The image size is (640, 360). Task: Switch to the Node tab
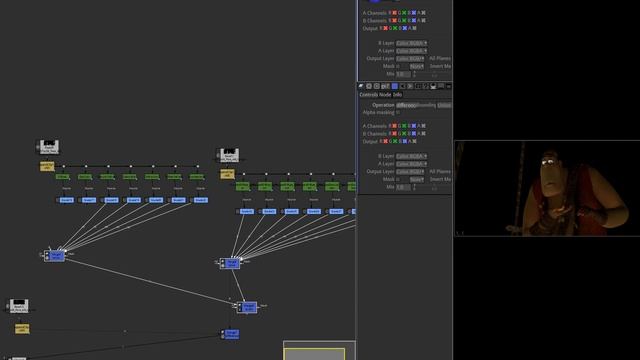tap(385, 95)
